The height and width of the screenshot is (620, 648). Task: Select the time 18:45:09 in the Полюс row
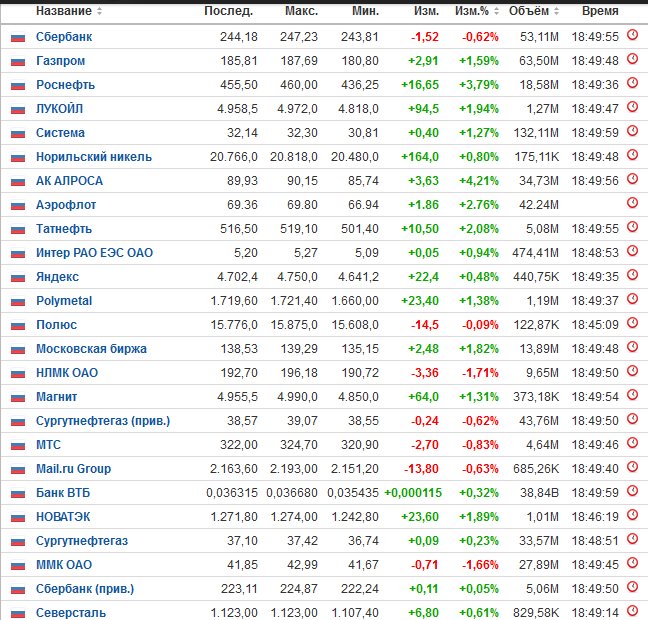tap(595, 325)
